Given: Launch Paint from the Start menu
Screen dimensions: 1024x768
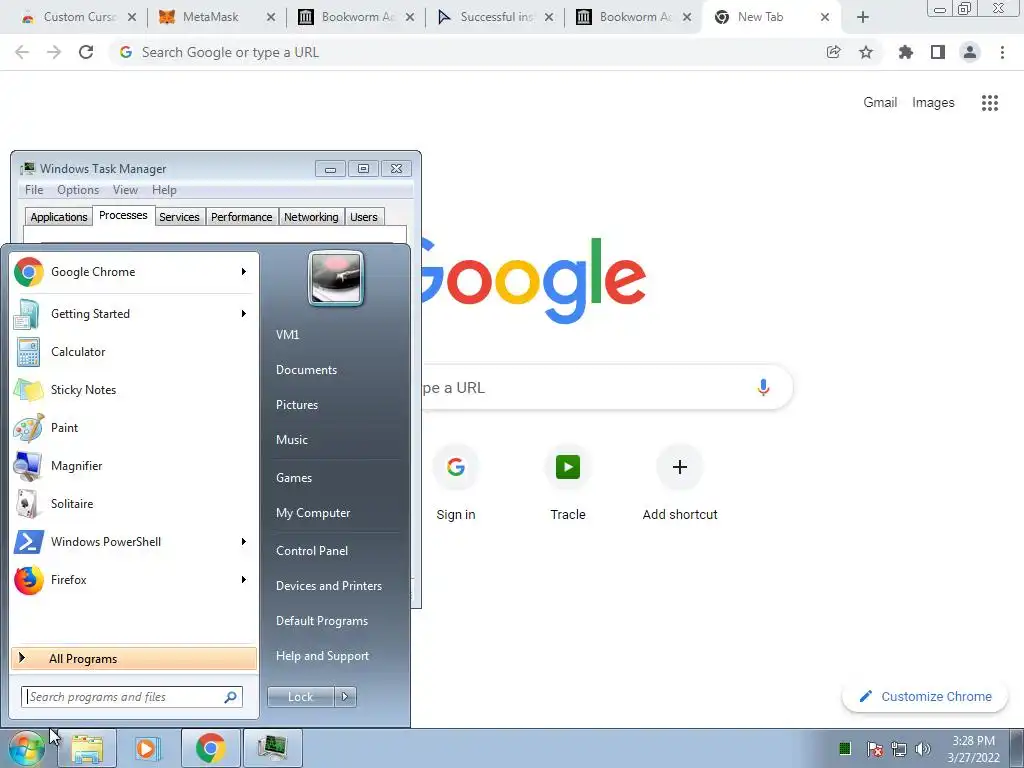Looking at the screenshot, I should (134, 428).
